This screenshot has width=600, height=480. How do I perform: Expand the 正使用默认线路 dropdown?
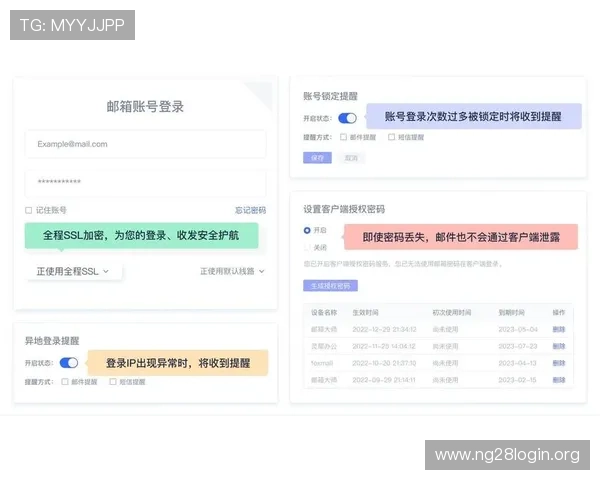[232, 271]
